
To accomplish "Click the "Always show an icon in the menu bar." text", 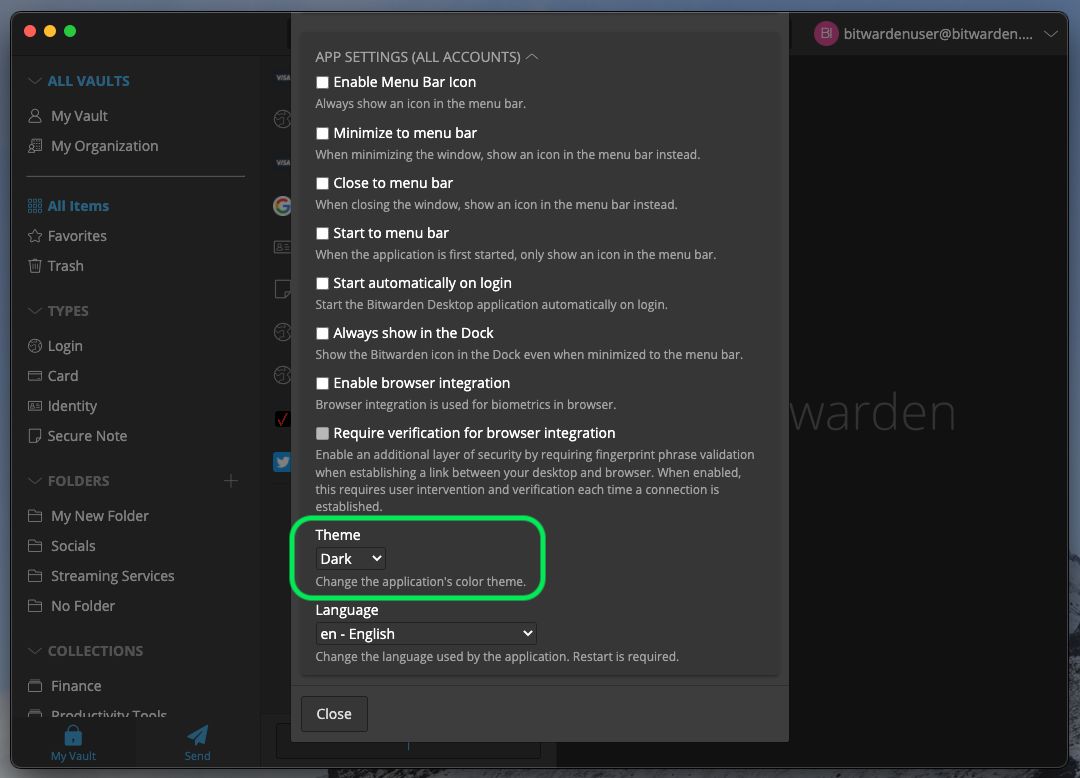I will (x=420, y=104).
